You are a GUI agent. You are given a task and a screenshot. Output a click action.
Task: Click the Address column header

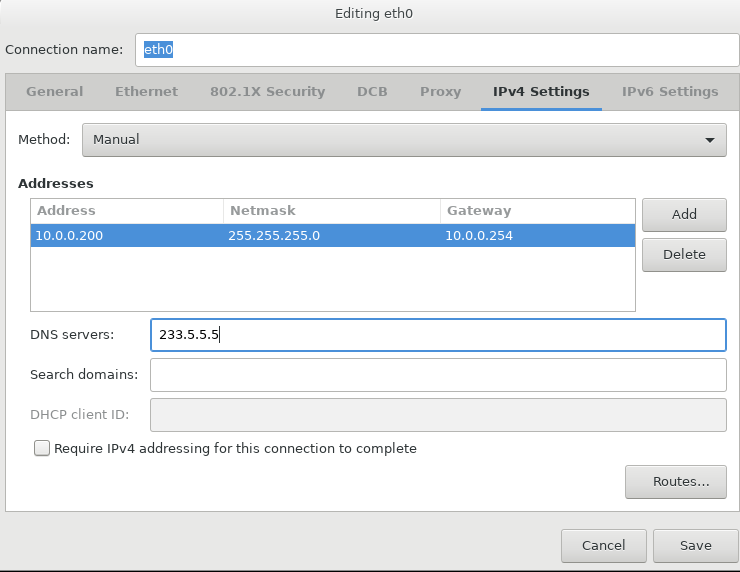[x=127, y=211]
